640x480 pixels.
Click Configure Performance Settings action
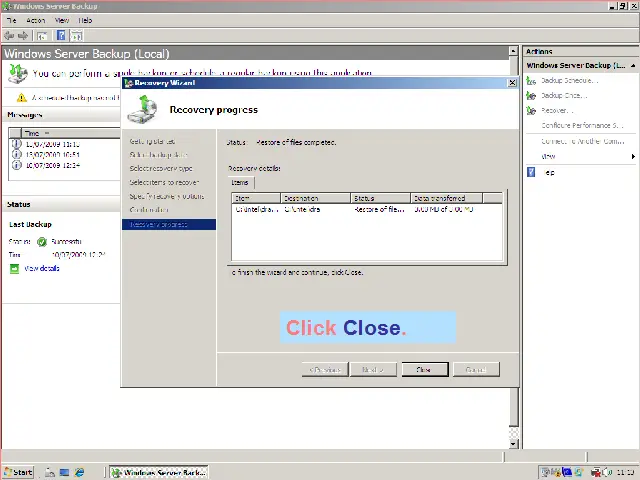click(x=582, y=125)
